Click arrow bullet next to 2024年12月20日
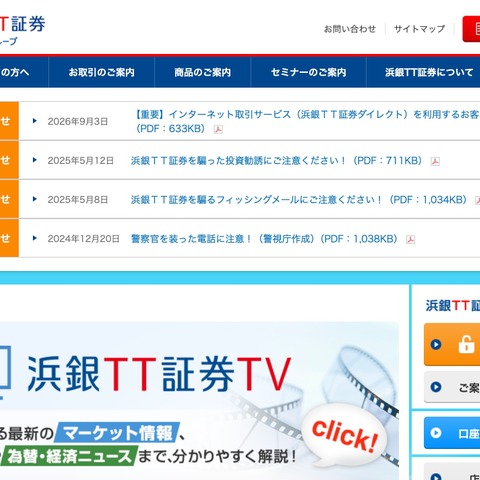480x480 pixels. (34, 238)
